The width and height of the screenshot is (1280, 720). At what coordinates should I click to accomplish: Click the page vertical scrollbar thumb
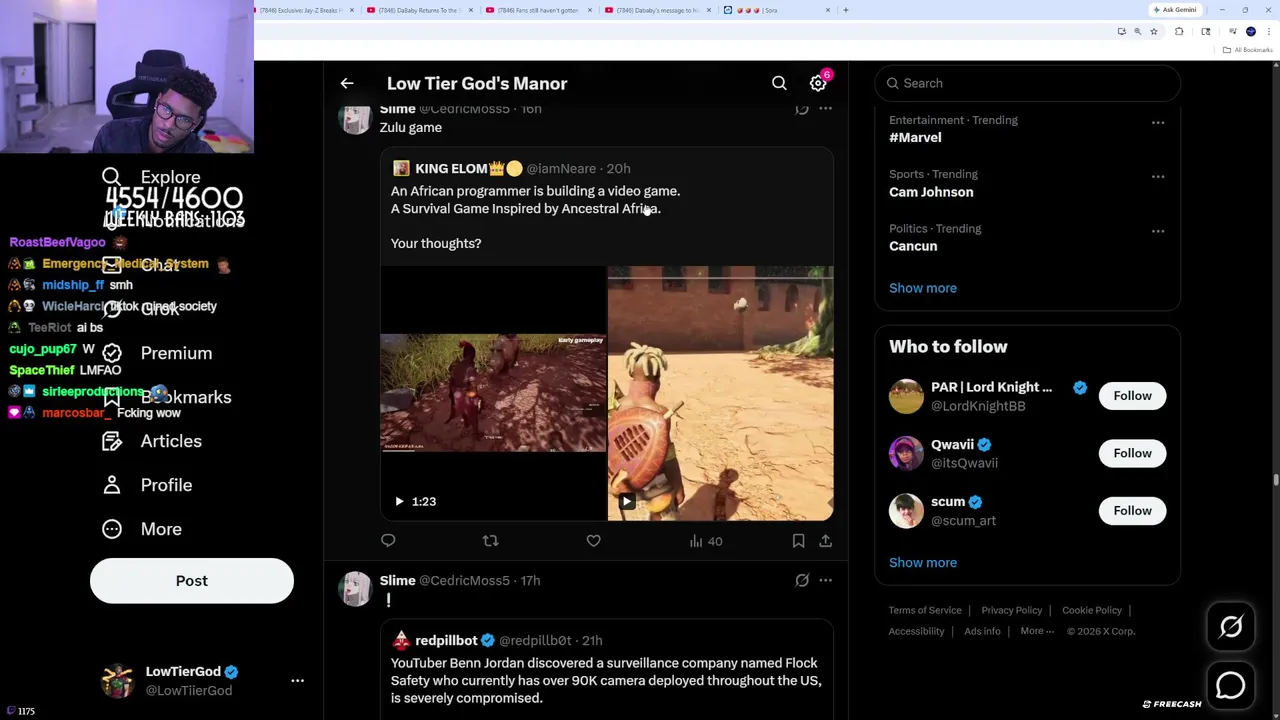pyautogui.click(x=1275, y=481)
